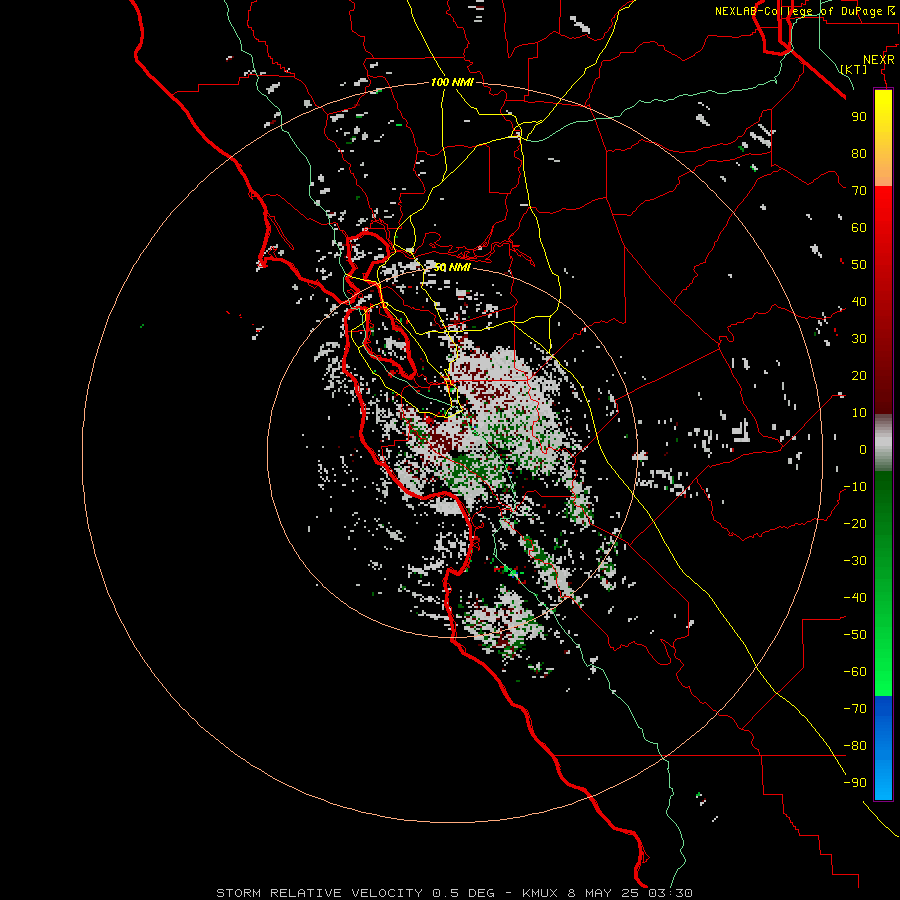Viewport: 900px width, 900px height.
Task: Click the 40 value on the velocity scale
Action: (x=859, y=302)
